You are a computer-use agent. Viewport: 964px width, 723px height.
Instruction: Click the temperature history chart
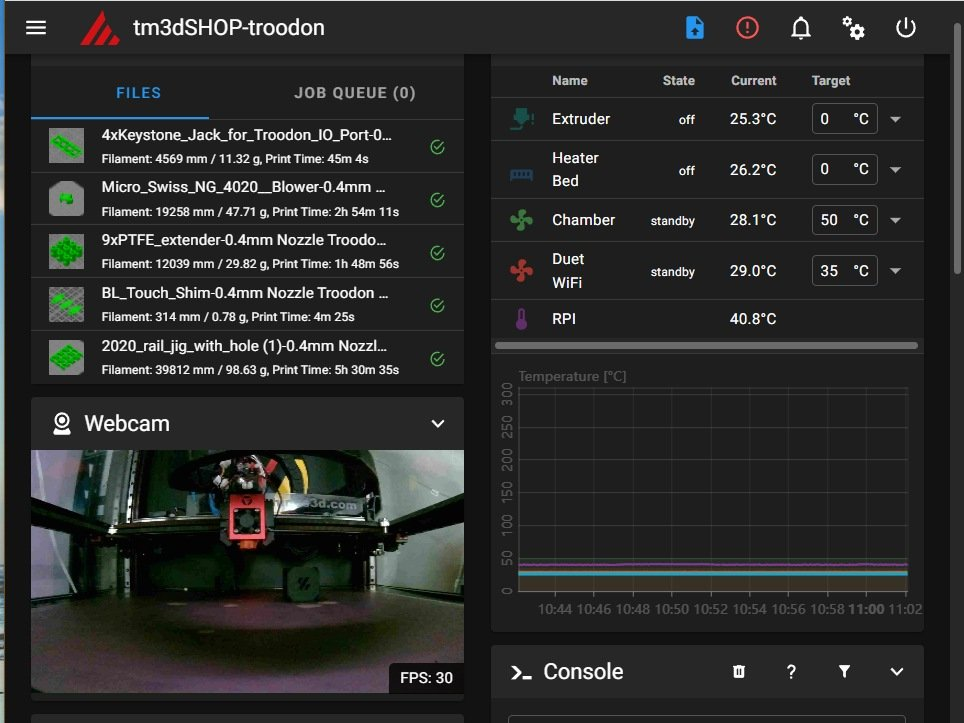coord(712,489)
